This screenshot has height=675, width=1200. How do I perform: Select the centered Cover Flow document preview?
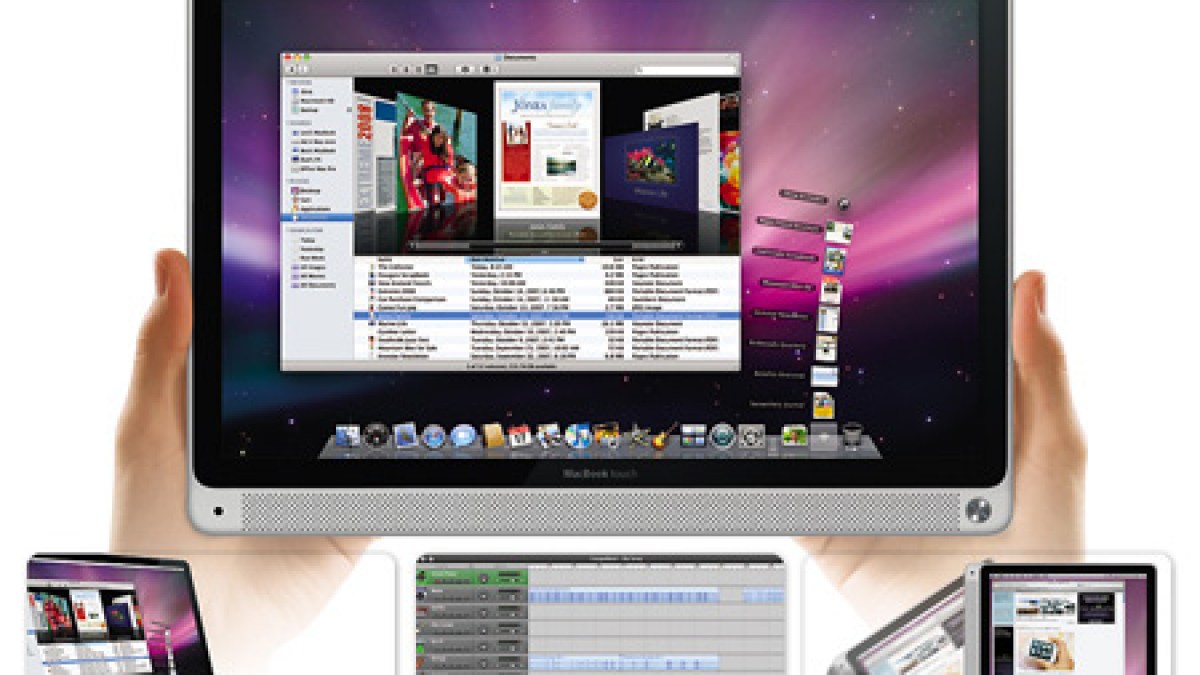pos(546,150)
